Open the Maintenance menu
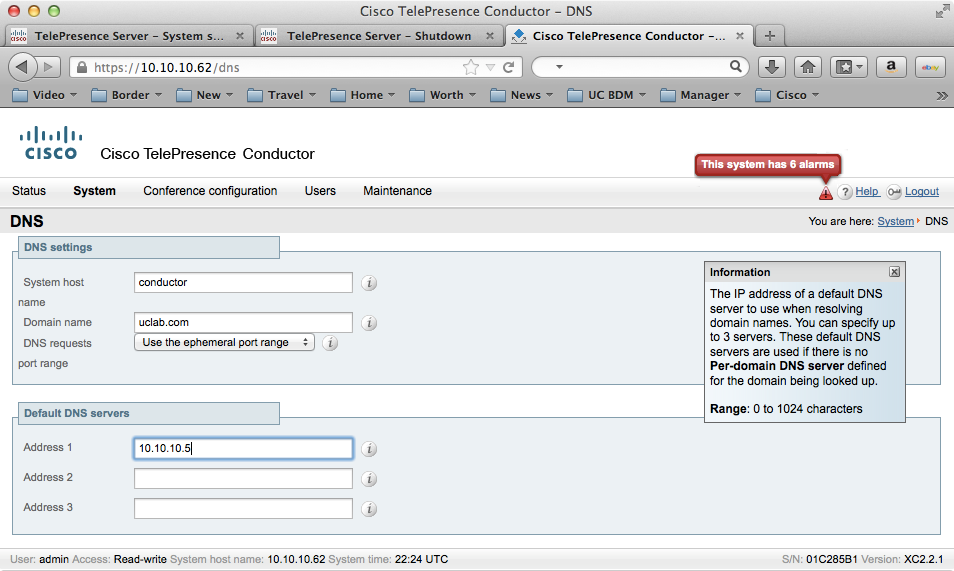This screenshot has width=954, height=571. [x=397, y=191]
